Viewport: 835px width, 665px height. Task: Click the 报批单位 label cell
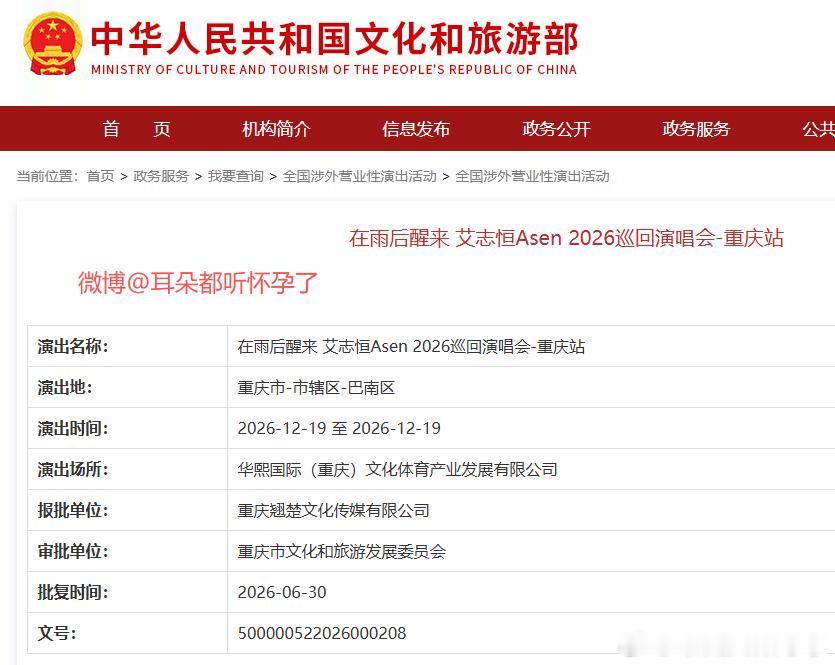coord(127,510)
